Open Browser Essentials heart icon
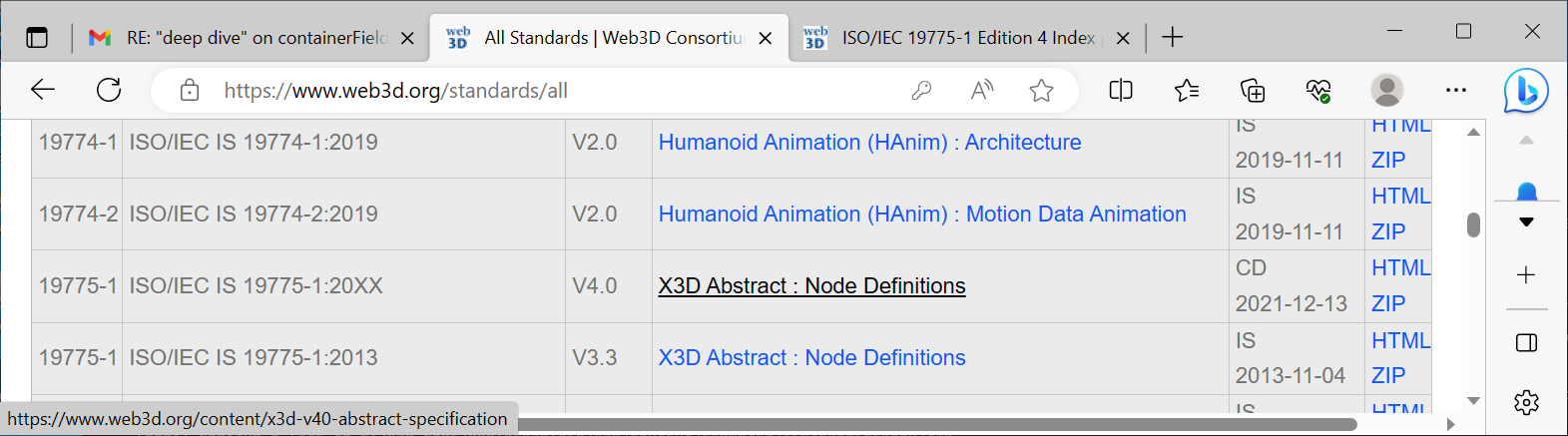The height and width of the screenshot is (436, 1568). (1318, 91)
